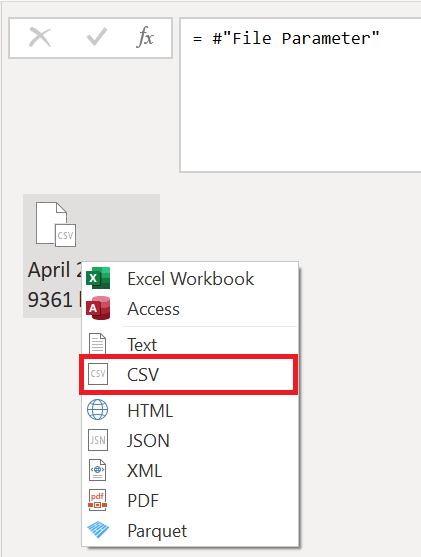
Task: Click the HTML globe icon
Action: [98, 410]
